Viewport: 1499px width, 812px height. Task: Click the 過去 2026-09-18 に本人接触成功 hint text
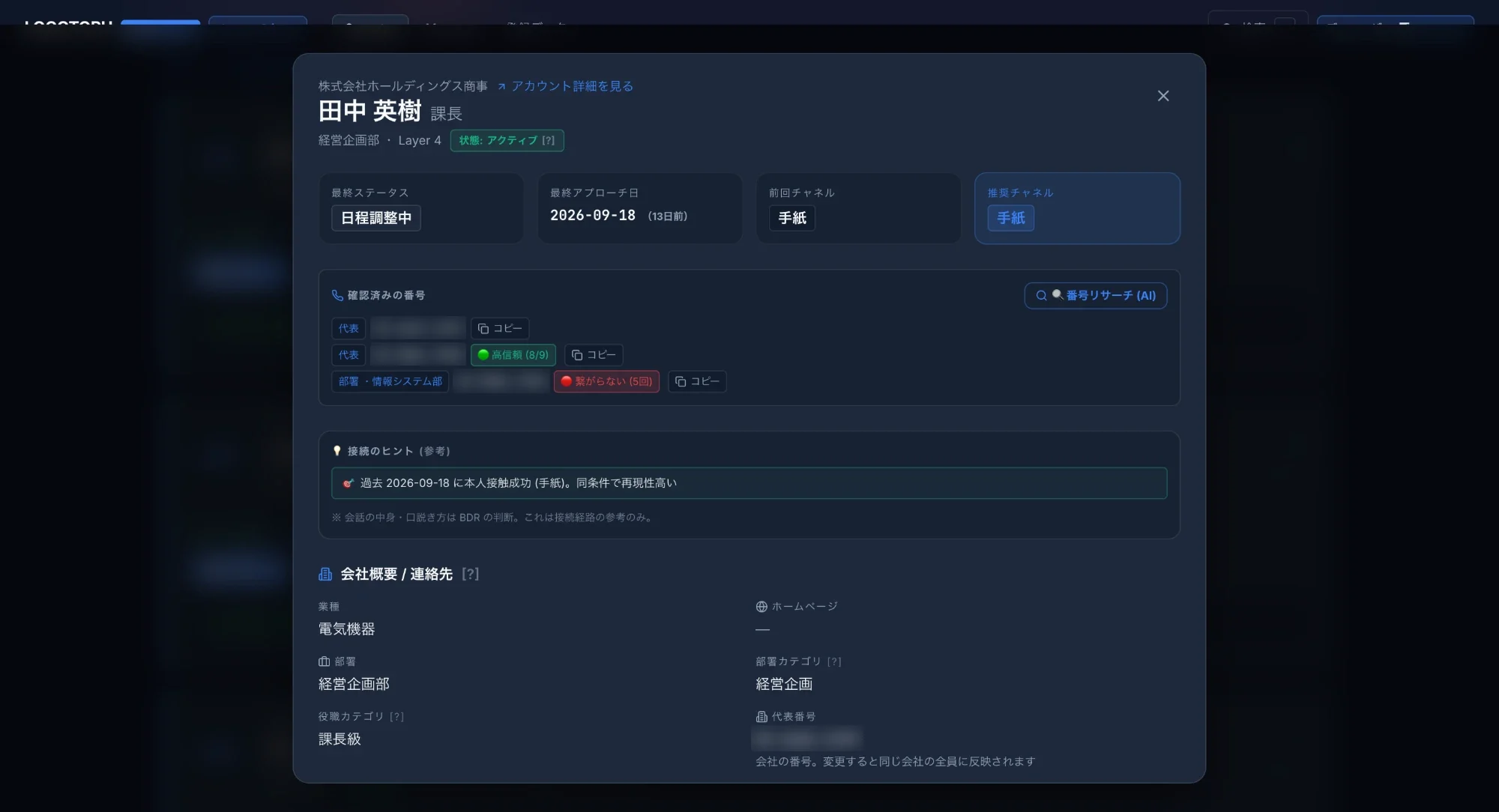(518, 484)
